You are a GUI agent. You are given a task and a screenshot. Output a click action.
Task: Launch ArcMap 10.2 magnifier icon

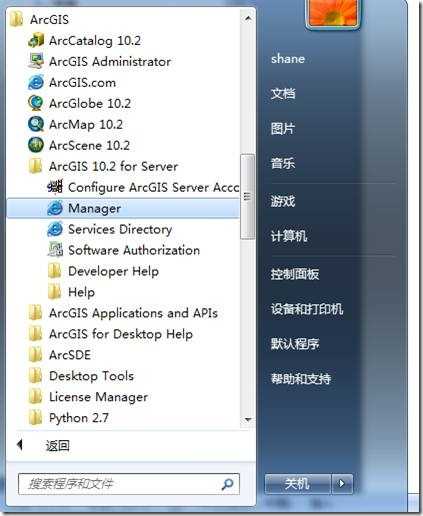36,124
